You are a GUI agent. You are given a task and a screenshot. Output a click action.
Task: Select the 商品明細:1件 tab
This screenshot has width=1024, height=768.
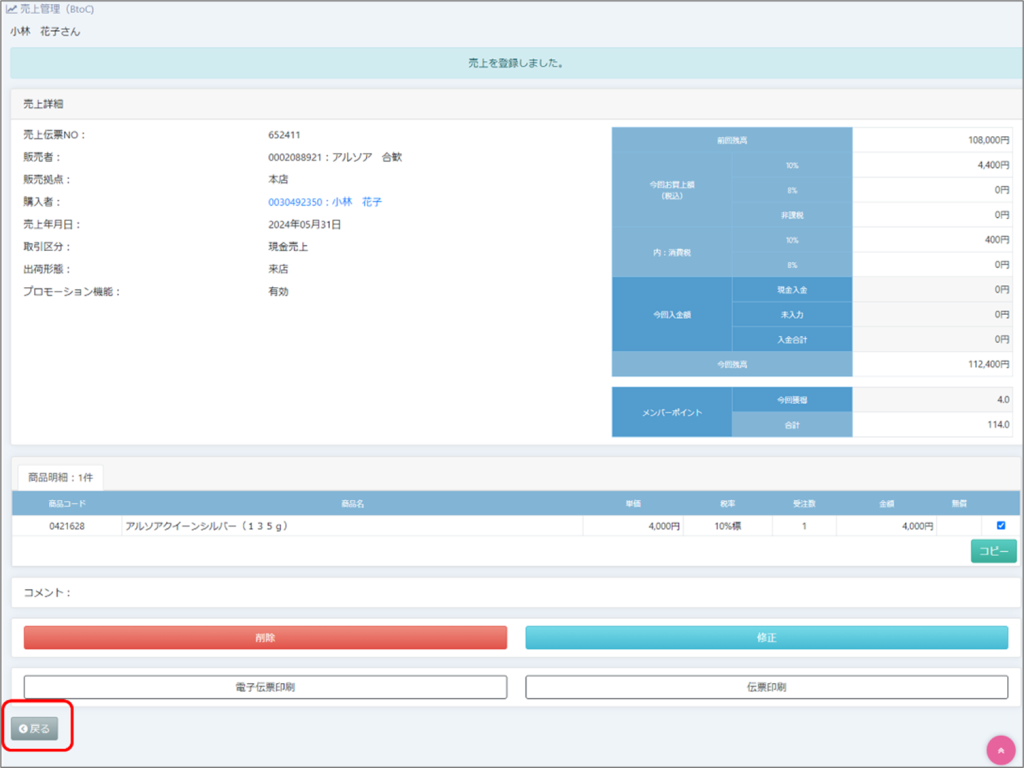tap(59, 477)
